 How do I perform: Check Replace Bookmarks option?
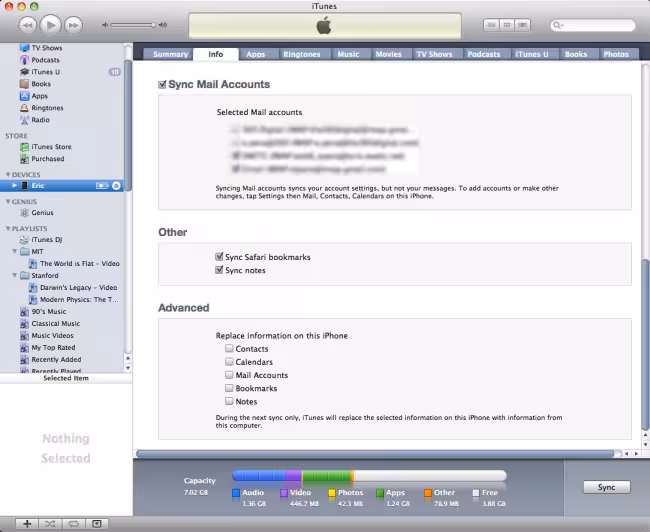point(229,388)
